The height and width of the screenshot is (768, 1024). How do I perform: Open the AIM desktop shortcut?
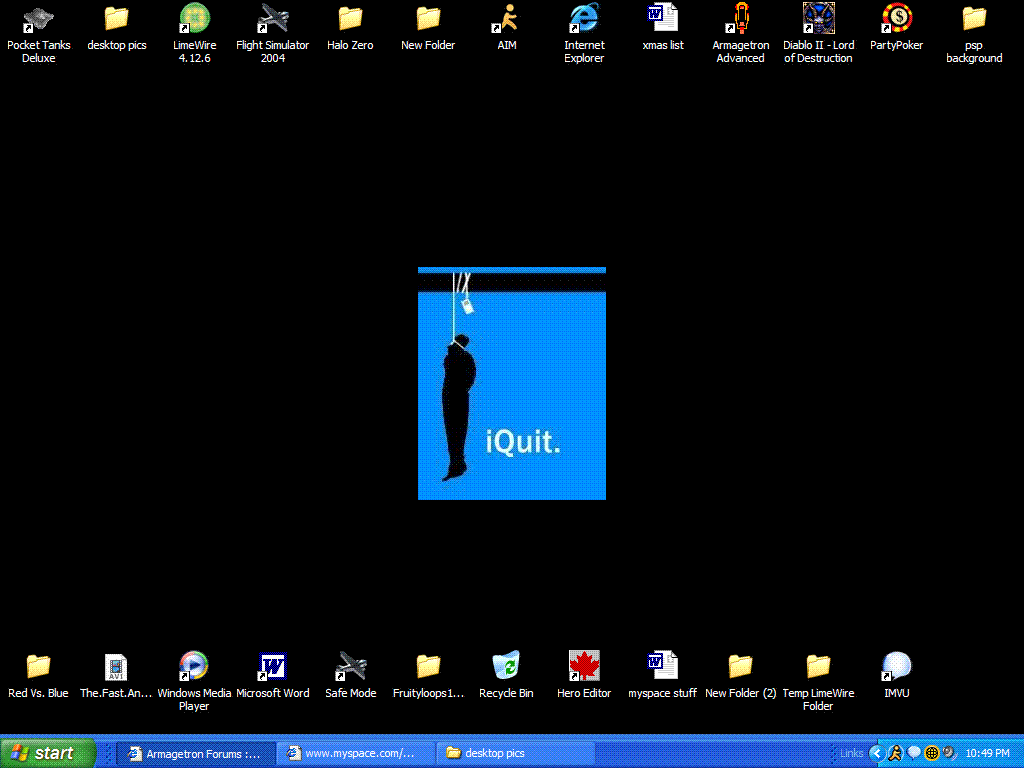[x=506, y=19]
